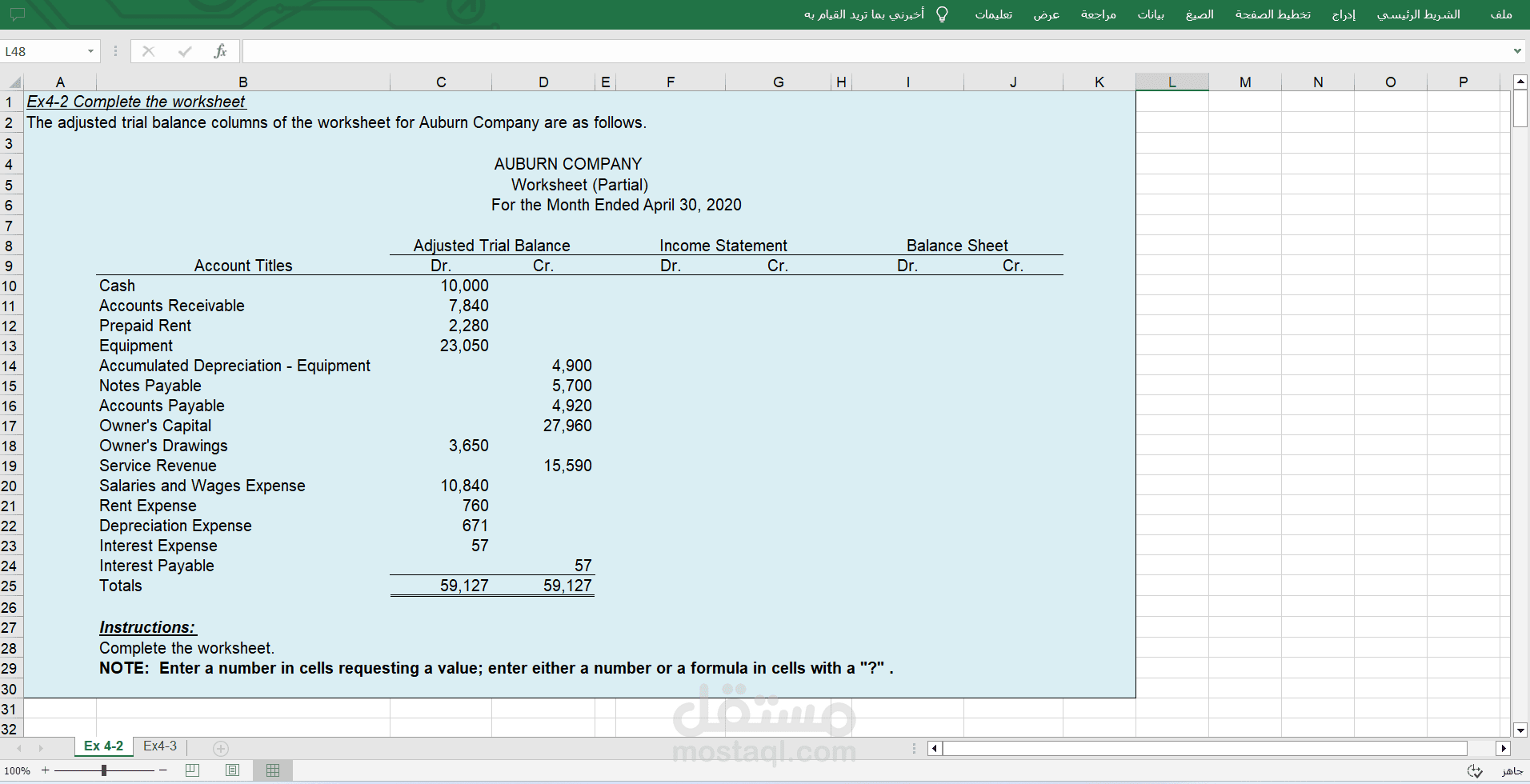Screen dimensions: 1530x784
Task: Open the الشريط الرئيسي (Home) tab
Action: pyautogui.click(x=1418, y=14)
